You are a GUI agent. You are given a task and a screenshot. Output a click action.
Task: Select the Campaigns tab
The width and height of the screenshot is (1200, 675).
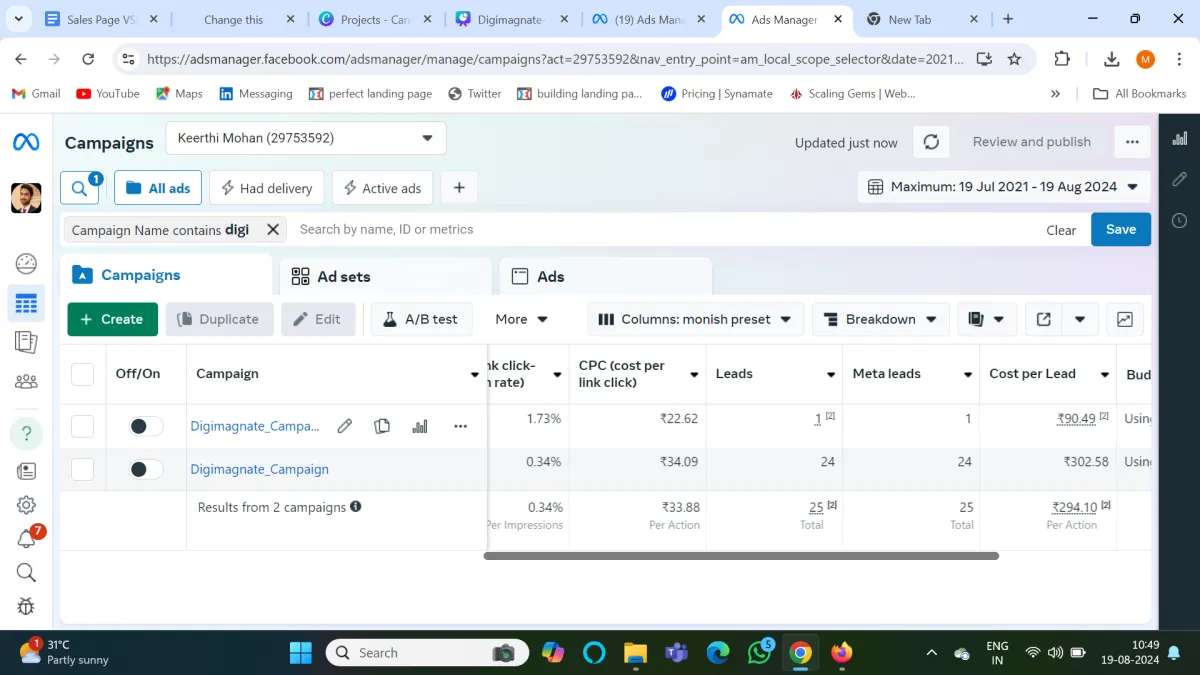click(x=166, y=275)
